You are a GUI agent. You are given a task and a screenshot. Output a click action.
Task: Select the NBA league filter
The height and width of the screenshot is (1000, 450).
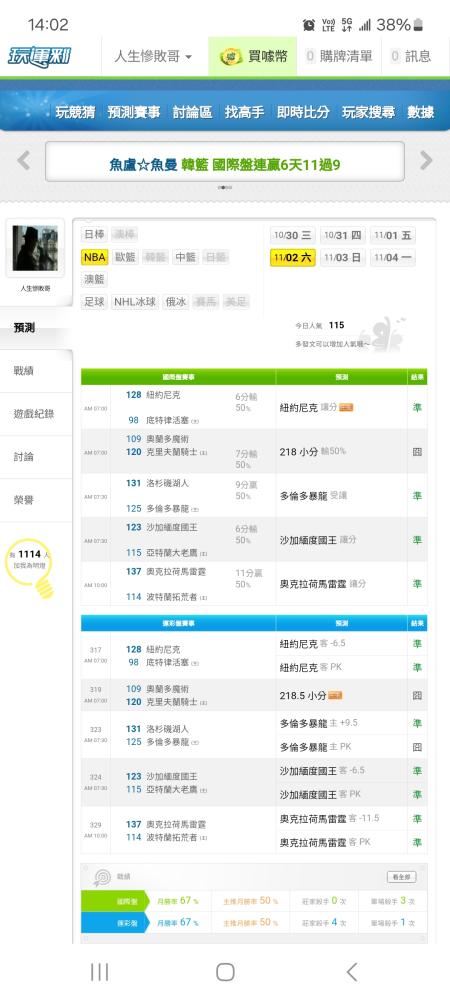coord(94,257)
